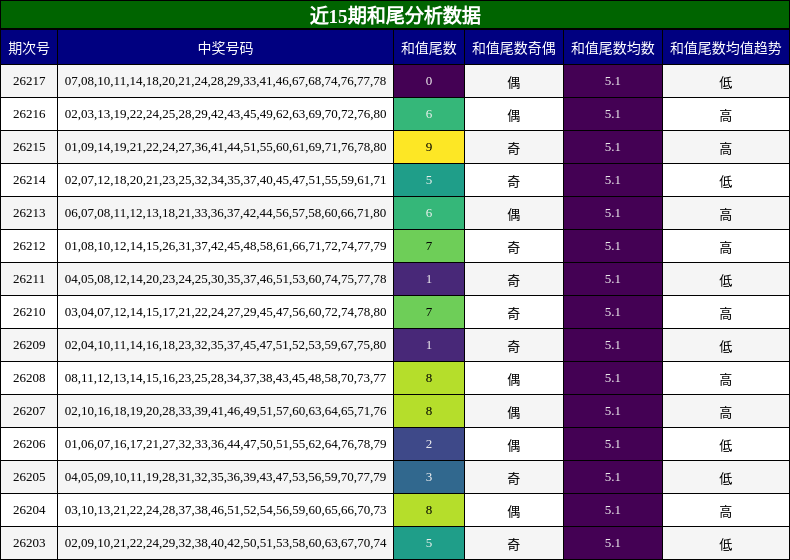Click winning numbers starting 03,10,13,21

click(x=225, y=510)
